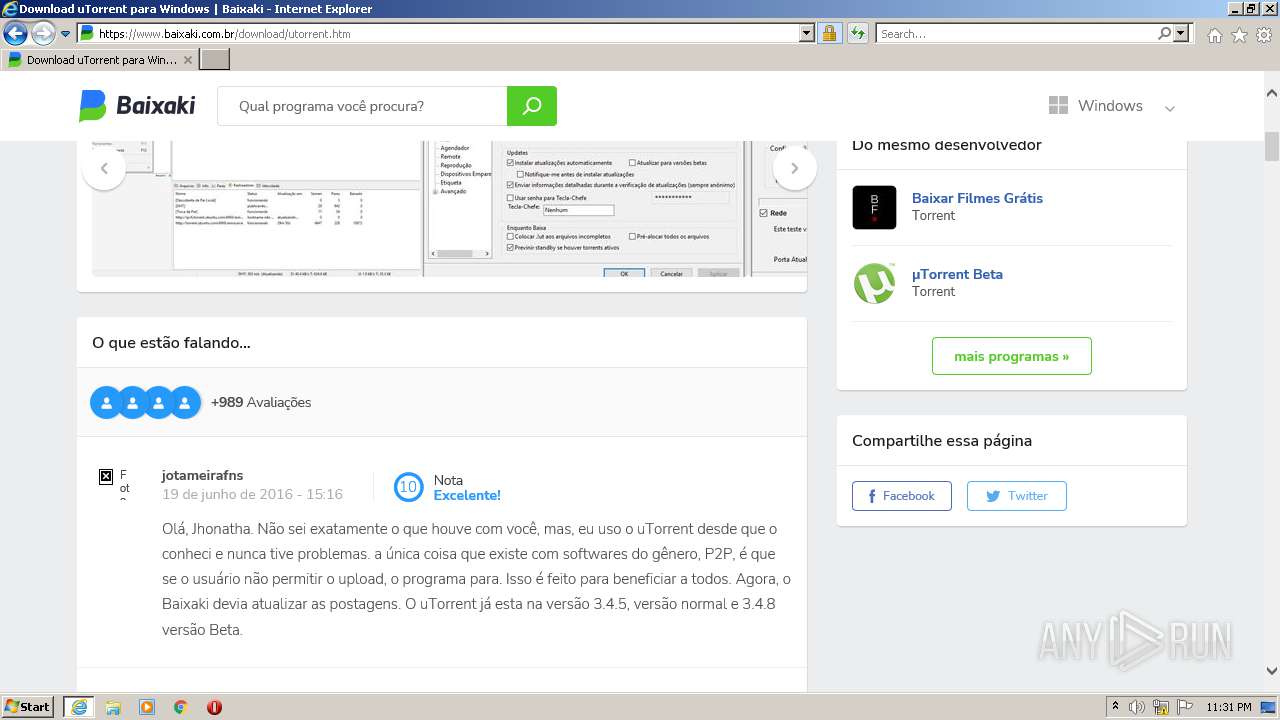Open the address bar autocomplete dropdown
Image resolution: width=1280 pixels, height=720 pixels.
pyautogui.click(x=807, y=34)
